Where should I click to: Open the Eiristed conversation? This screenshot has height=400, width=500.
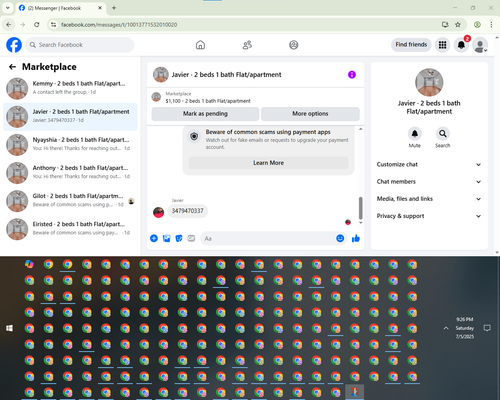70,229
